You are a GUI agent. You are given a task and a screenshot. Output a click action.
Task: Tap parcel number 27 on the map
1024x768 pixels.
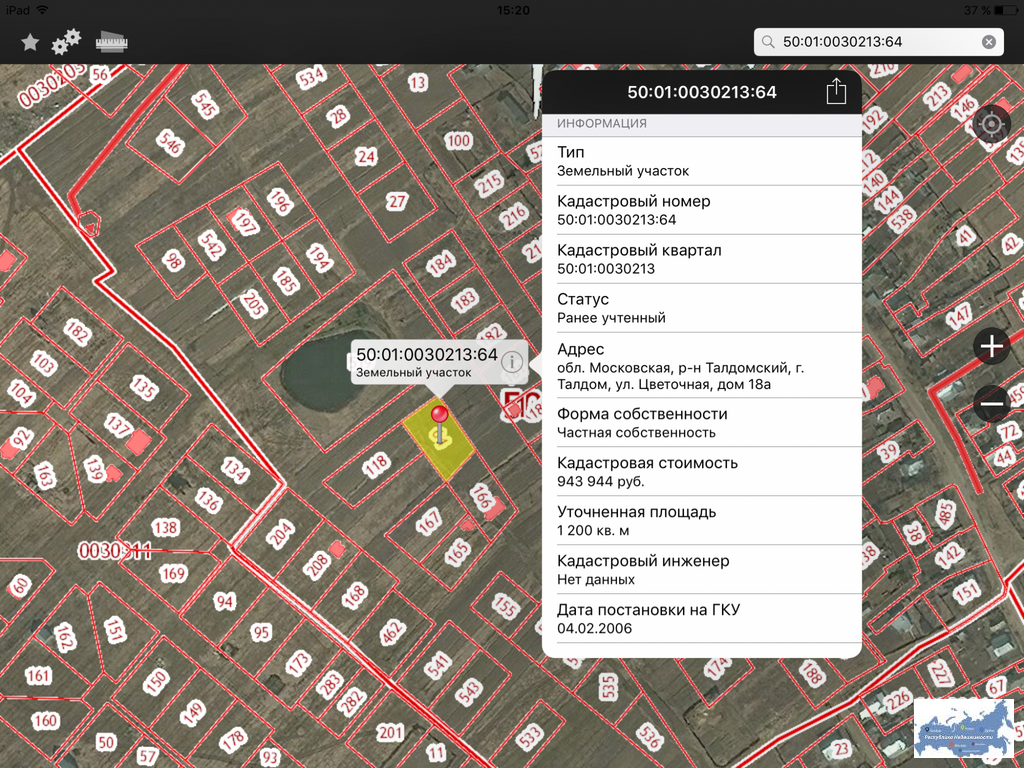point(397,201)
